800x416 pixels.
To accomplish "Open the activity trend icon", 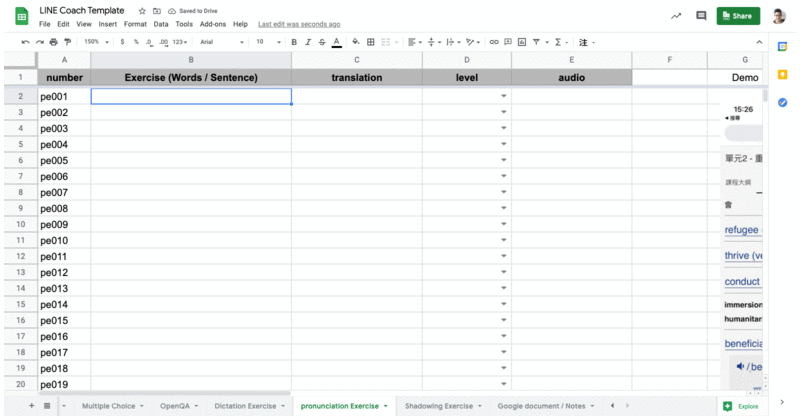I will click(676, 16).
